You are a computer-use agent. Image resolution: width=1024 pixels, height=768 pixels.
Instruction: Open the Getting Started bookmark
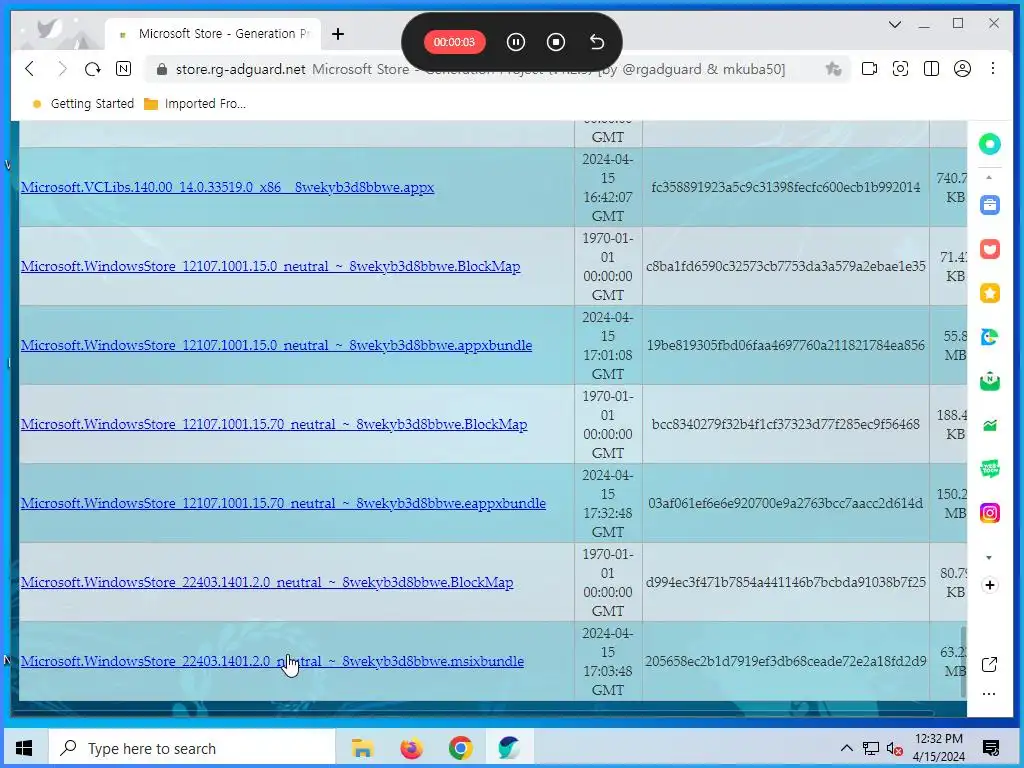pyautogui.click(x=83, y=104)
